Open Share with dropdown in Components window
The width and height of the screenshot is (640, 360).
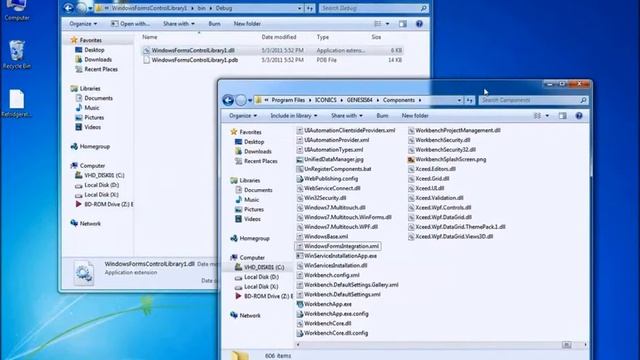[x=347, y=116]
